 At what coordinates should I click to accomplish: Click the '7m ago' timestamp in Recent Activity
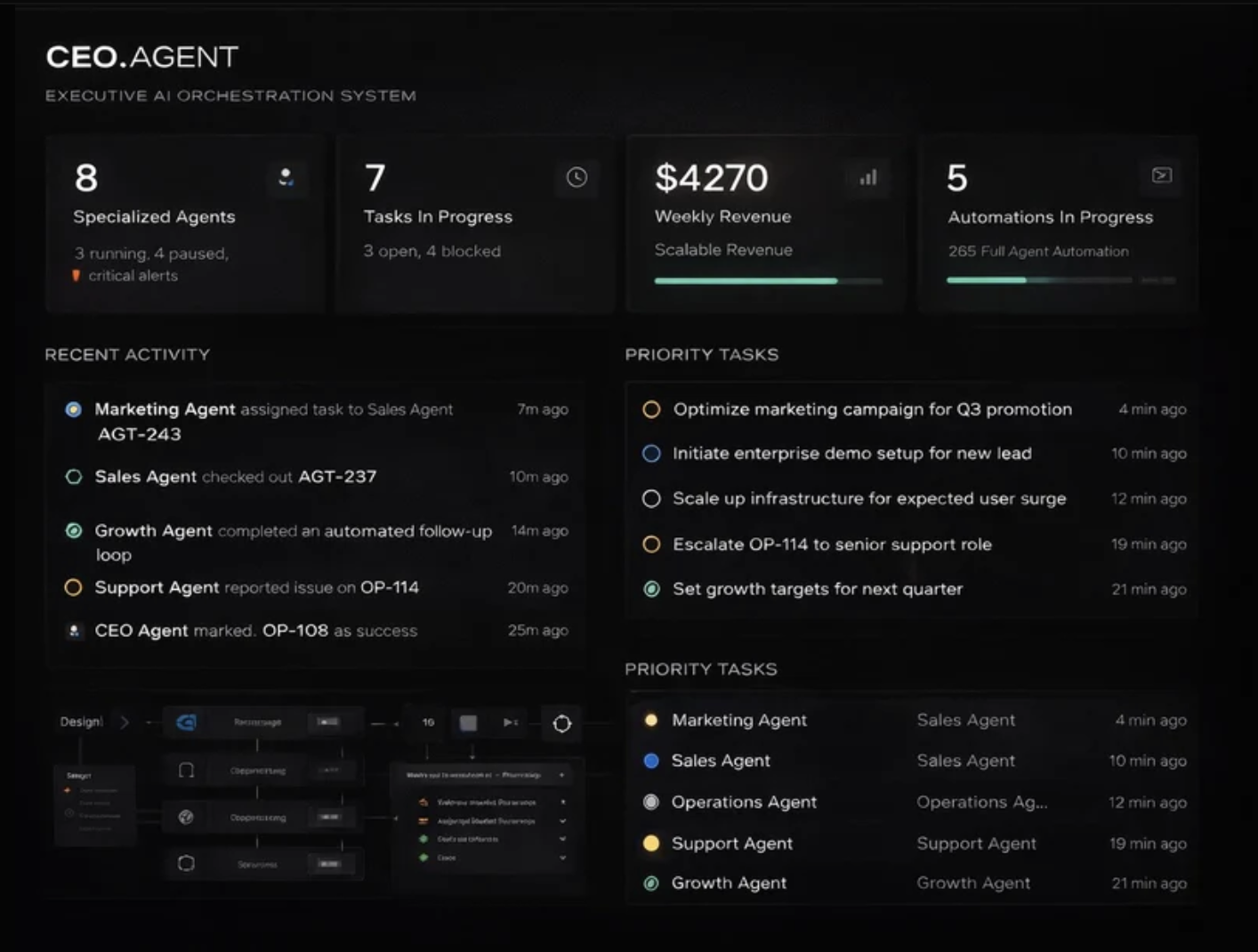pos(543,409)
